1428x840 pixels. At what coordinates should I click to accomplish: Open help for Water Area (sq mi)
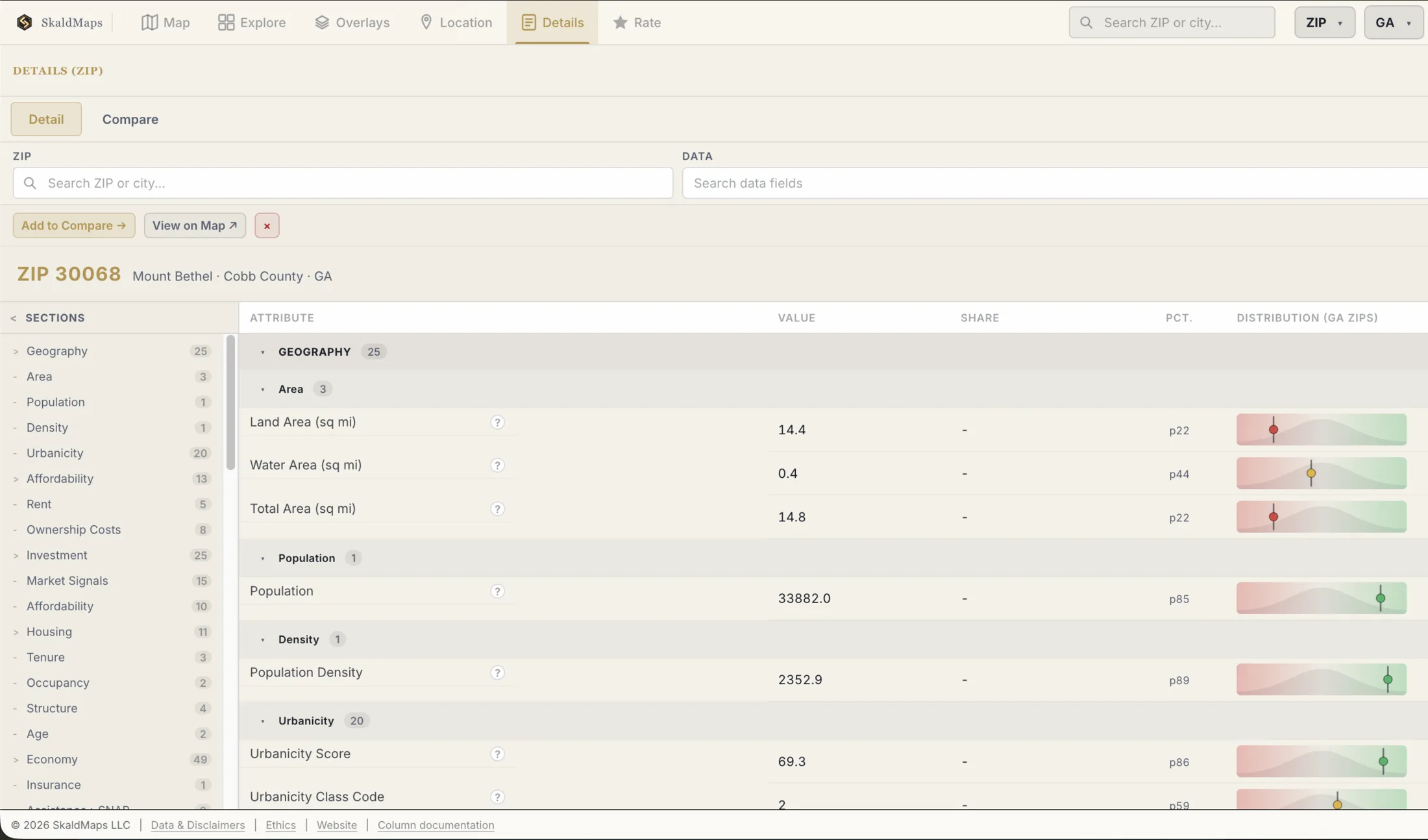(497, 465)
